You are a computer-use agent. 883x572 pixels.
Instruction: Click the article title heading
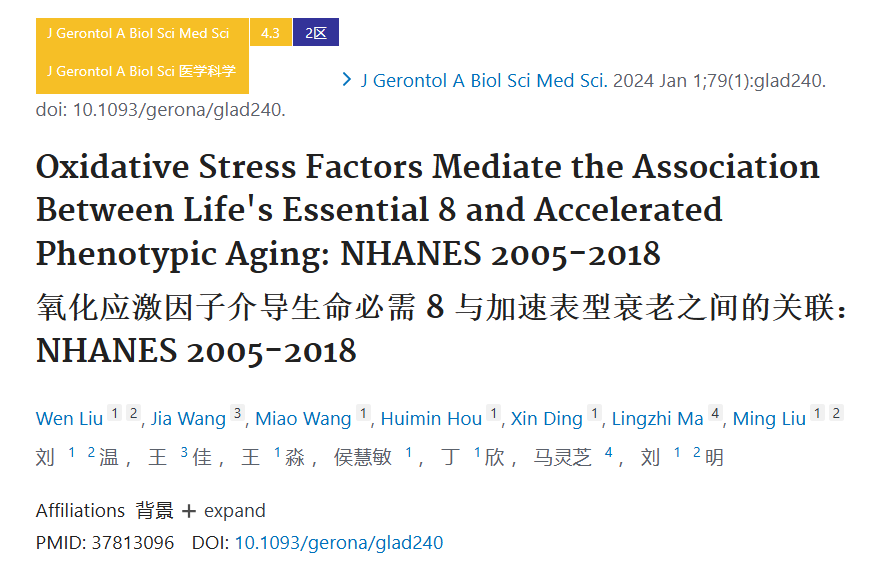coord(428,210)
